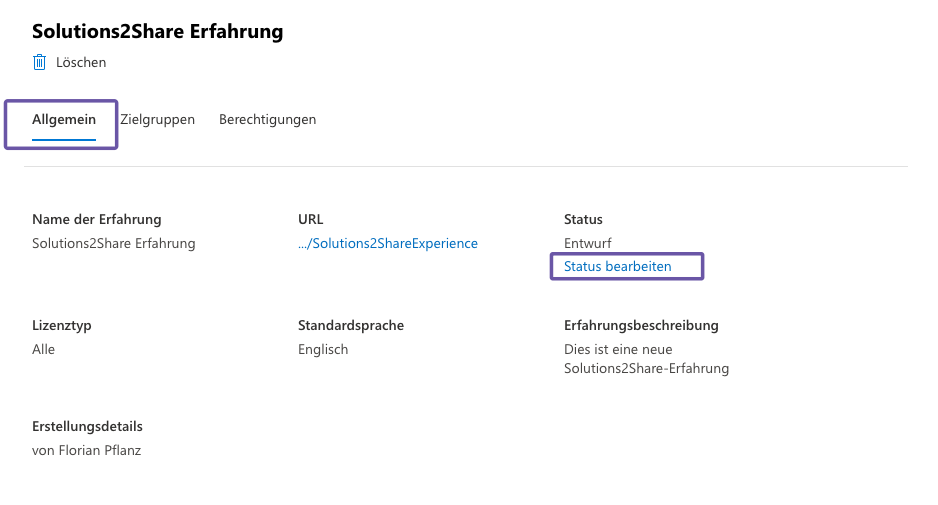Click the von Florian Pflanz creator text
The height and width of the screenshot is (505, 938).
pyautogui.click(x=87, y=451)
